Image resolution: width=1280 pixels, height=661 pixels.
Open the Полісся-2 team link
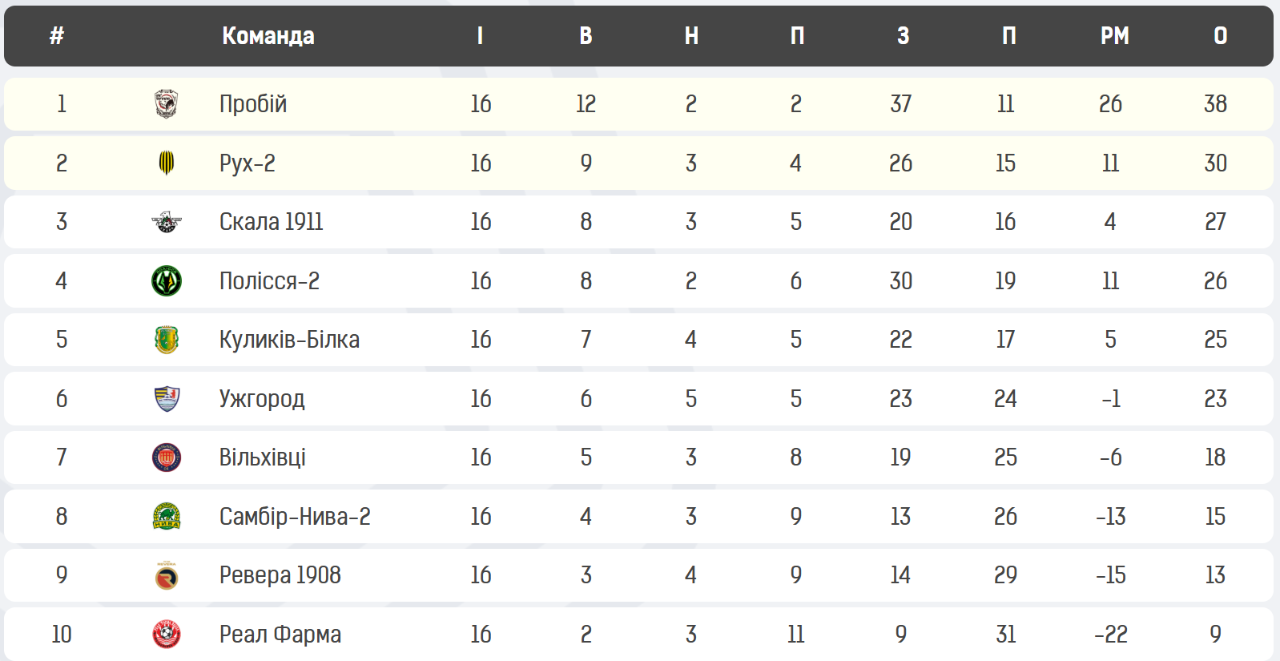click(269, 281)
